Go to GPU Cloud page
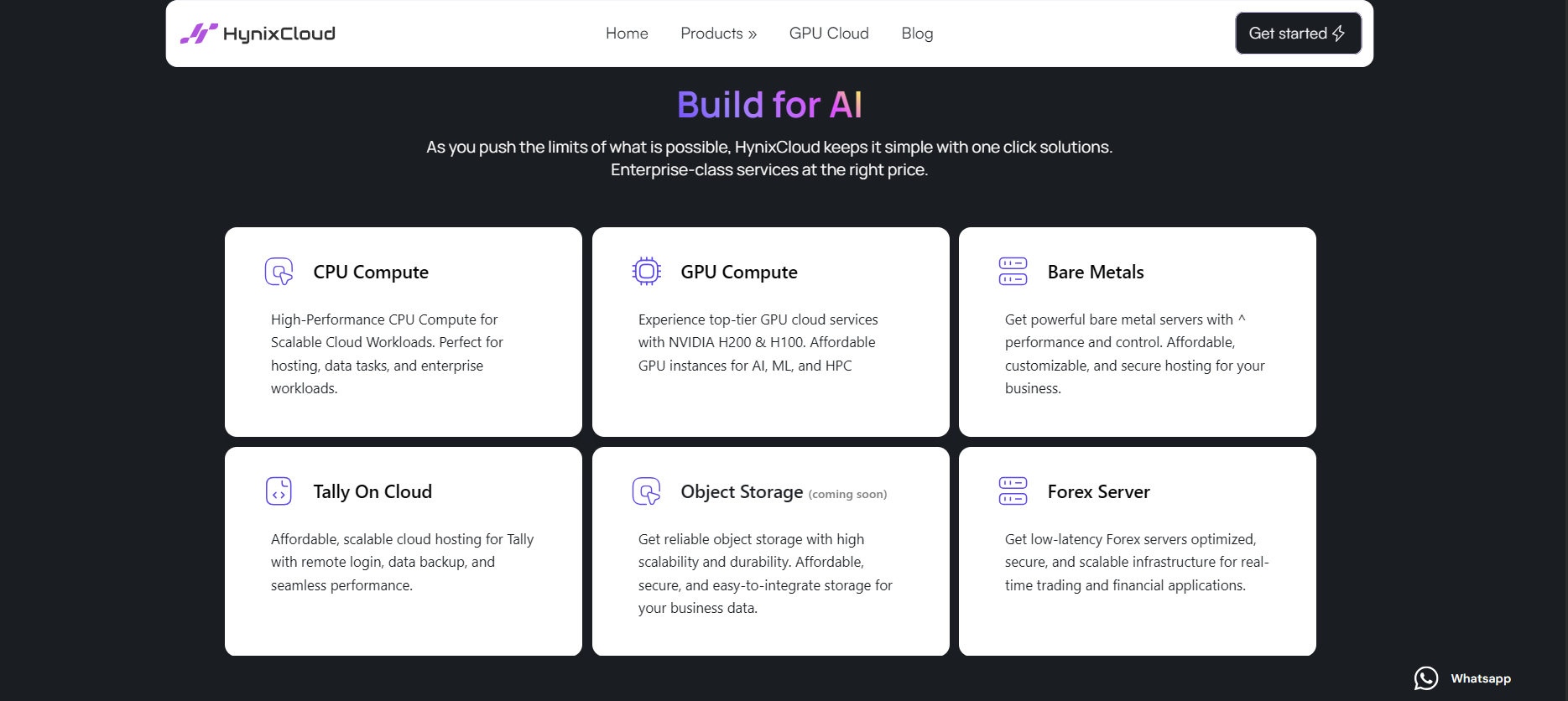The width and height of the screenshot is (1568, 701). 829,34
